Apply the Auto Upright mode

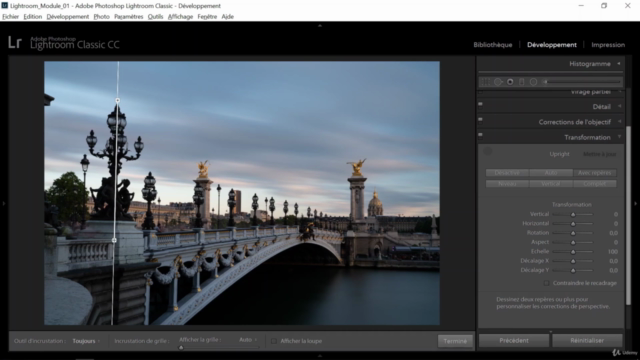[x=551, y=173]
